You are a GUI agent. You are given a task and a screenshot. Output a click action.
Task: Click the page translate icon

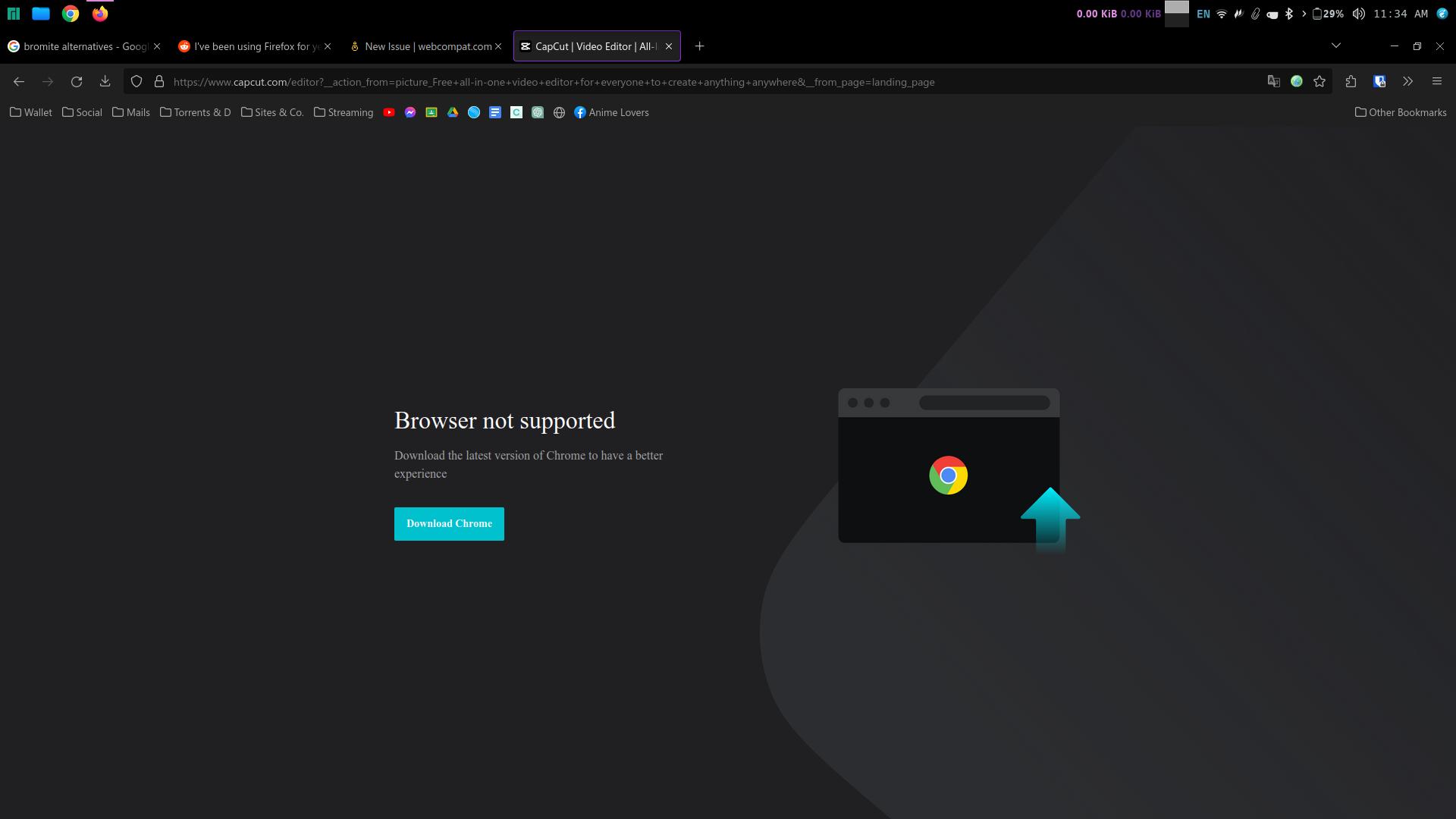tap(1274, 81)
